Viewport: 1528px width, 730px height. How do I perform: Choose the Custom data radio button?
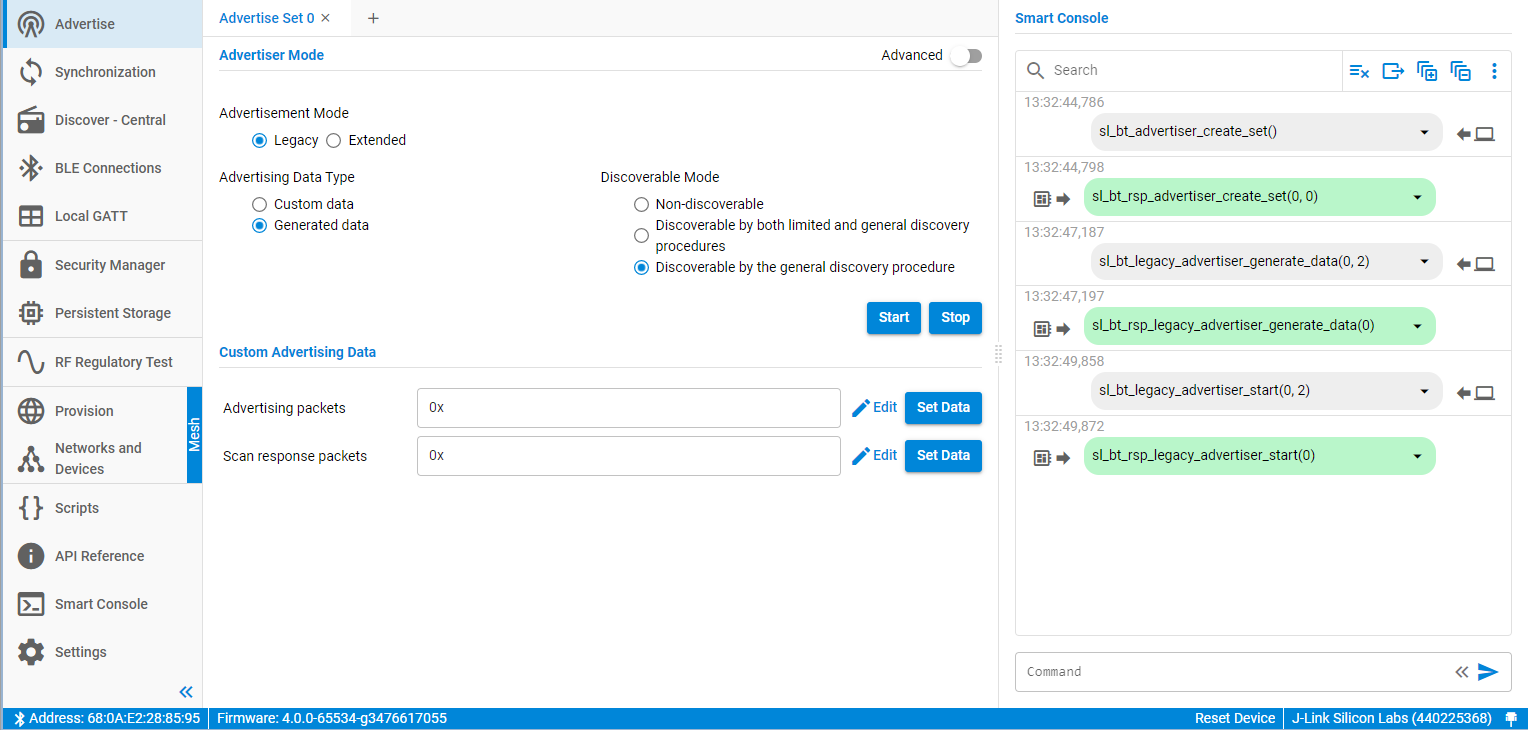(259, 204)
